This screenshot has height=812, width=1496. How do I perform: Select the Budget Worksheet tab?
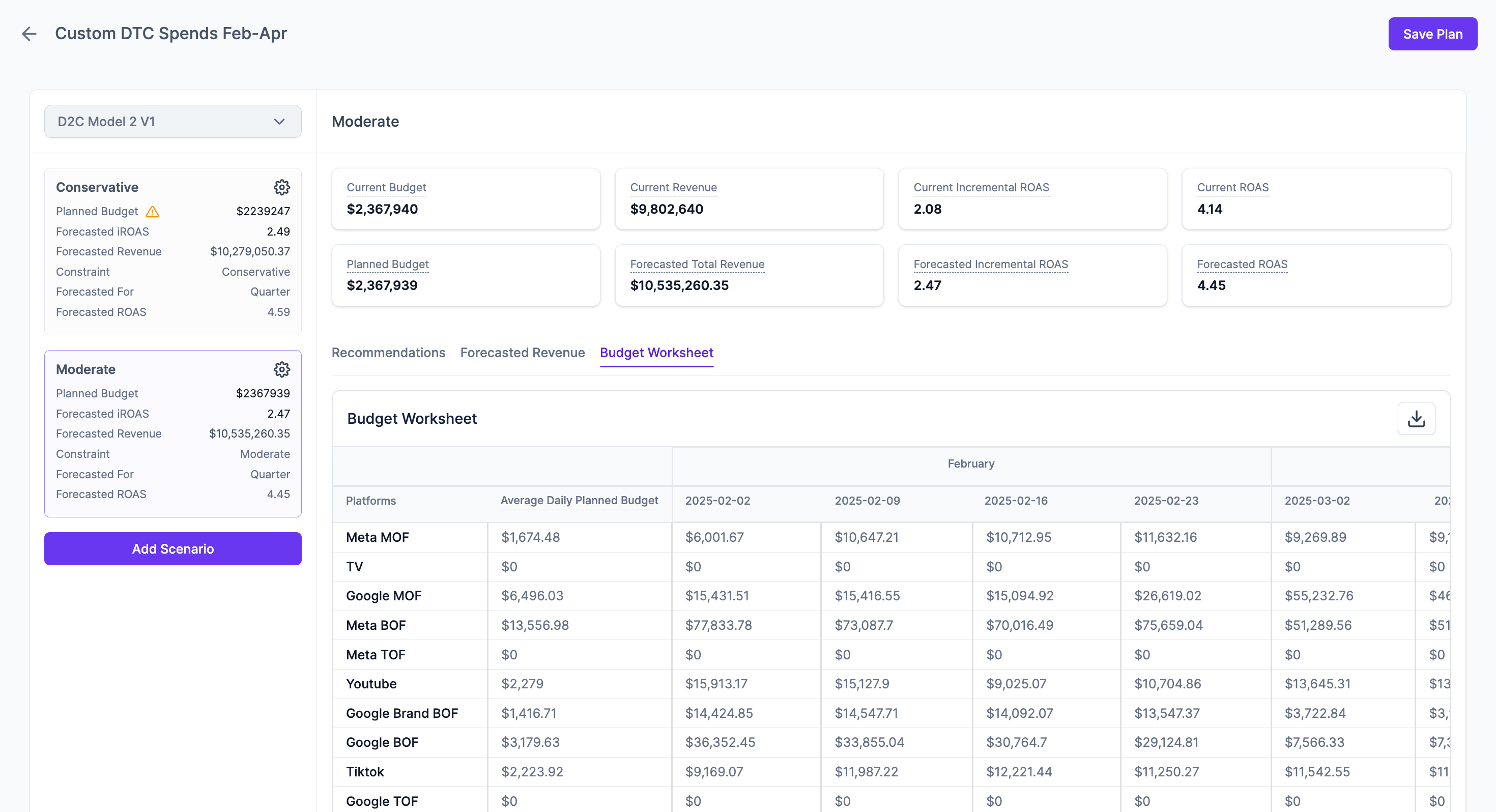click(x=656, y=353)
